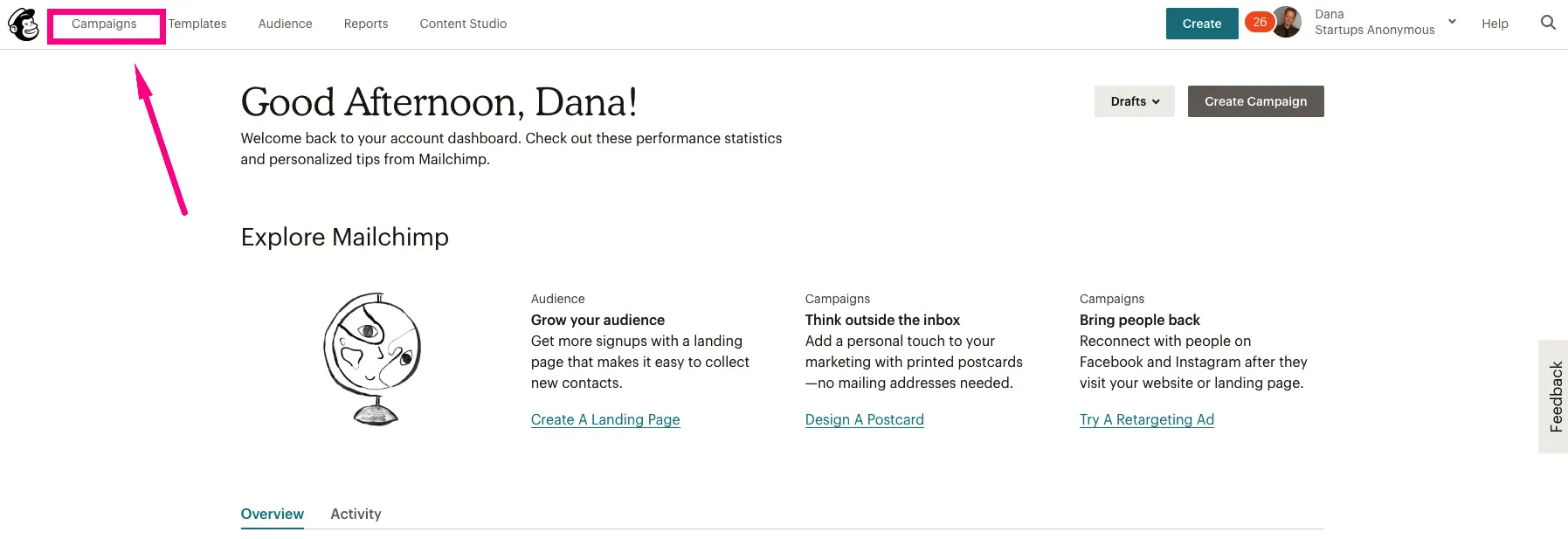Image resolution: width=1568 pixels, height=539 pixels.
Task: Go to the Templates menu
Action: 197,24
